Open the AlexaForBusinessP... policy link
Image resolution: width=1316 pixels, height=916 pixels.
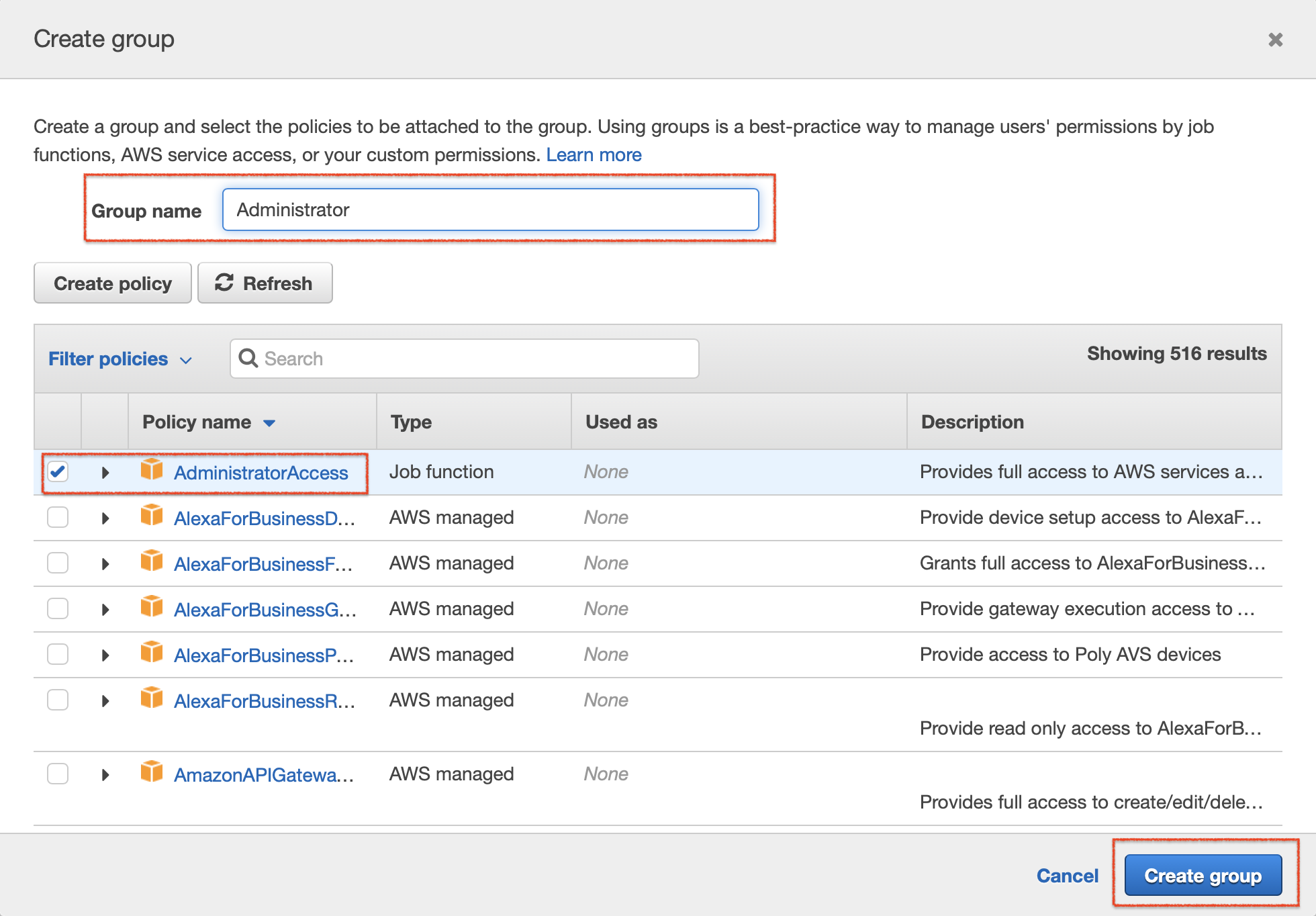pos(264,655)
